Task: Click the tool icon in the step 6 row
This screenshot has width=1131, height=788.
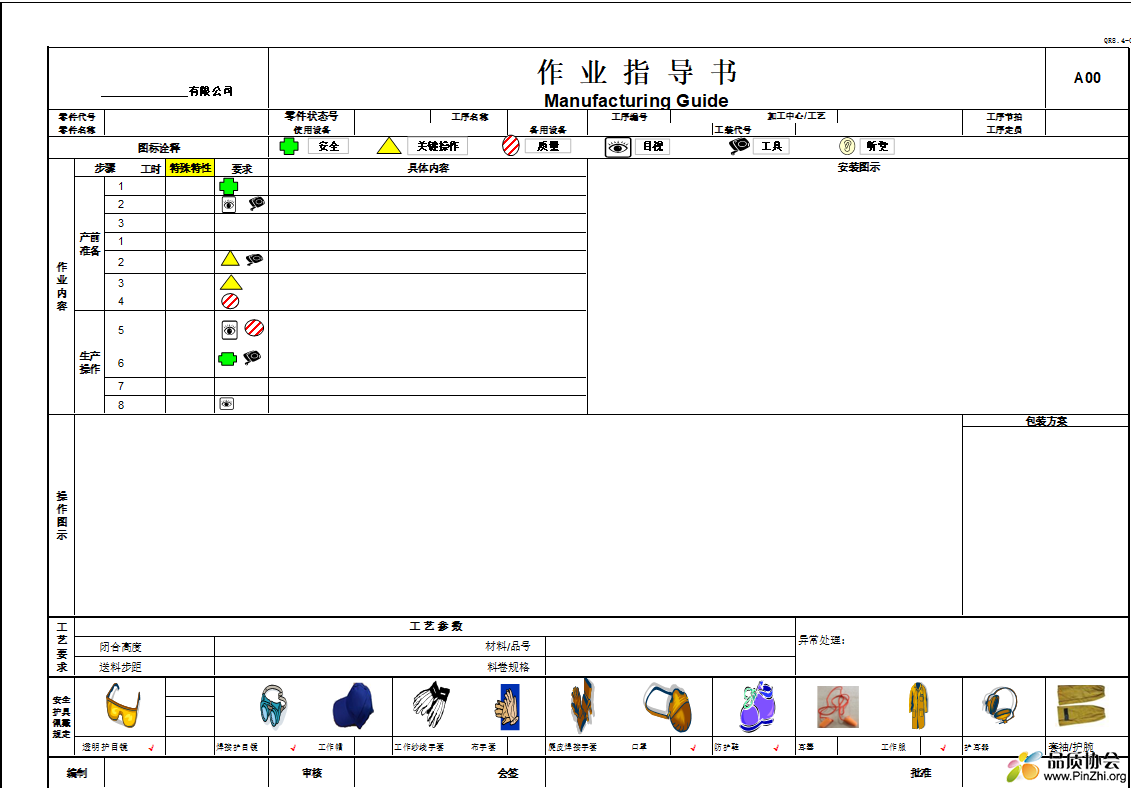Action: pyautogui.click(x=252, y=356)
